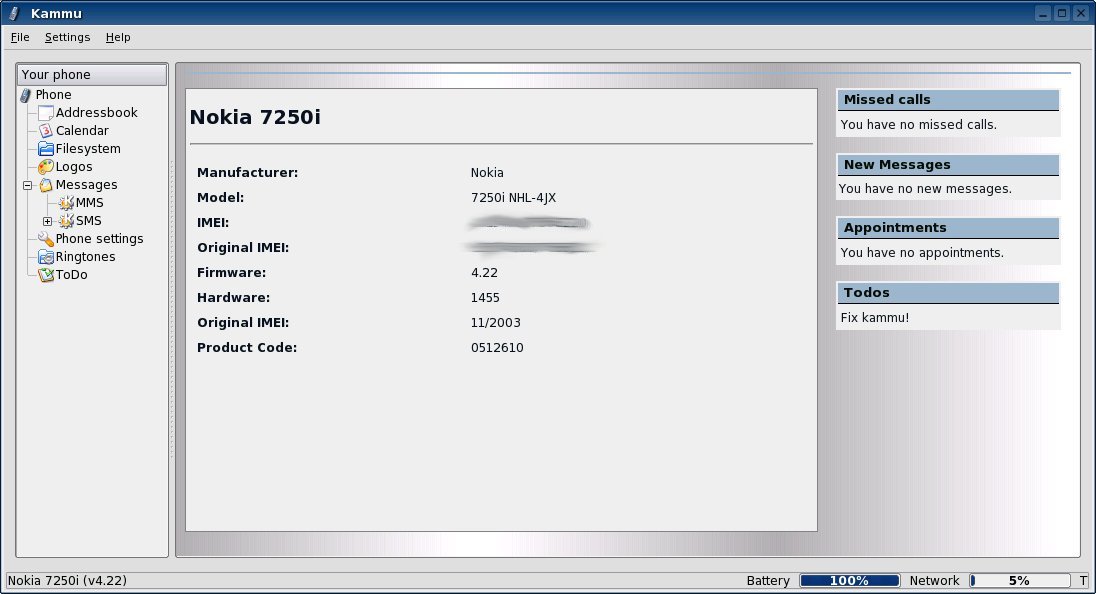Click the Logos palette icon
The image size is (1096, 594).
coord(46,167)
